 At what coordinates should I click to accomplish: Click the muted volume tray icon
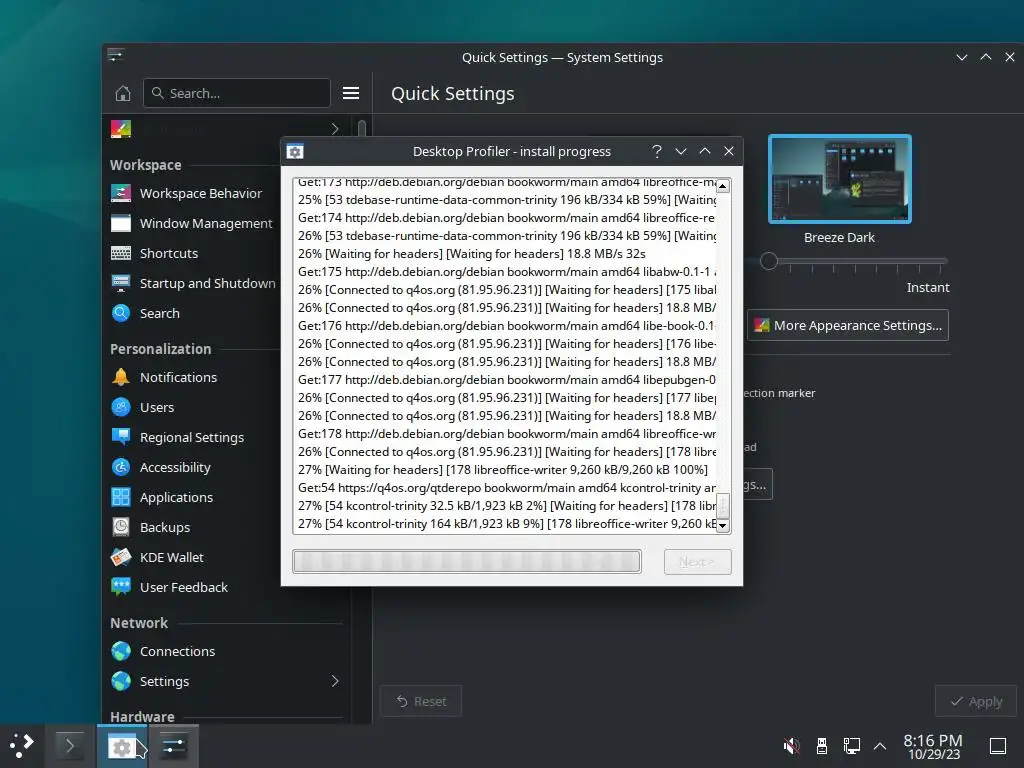tap(792, 746)
